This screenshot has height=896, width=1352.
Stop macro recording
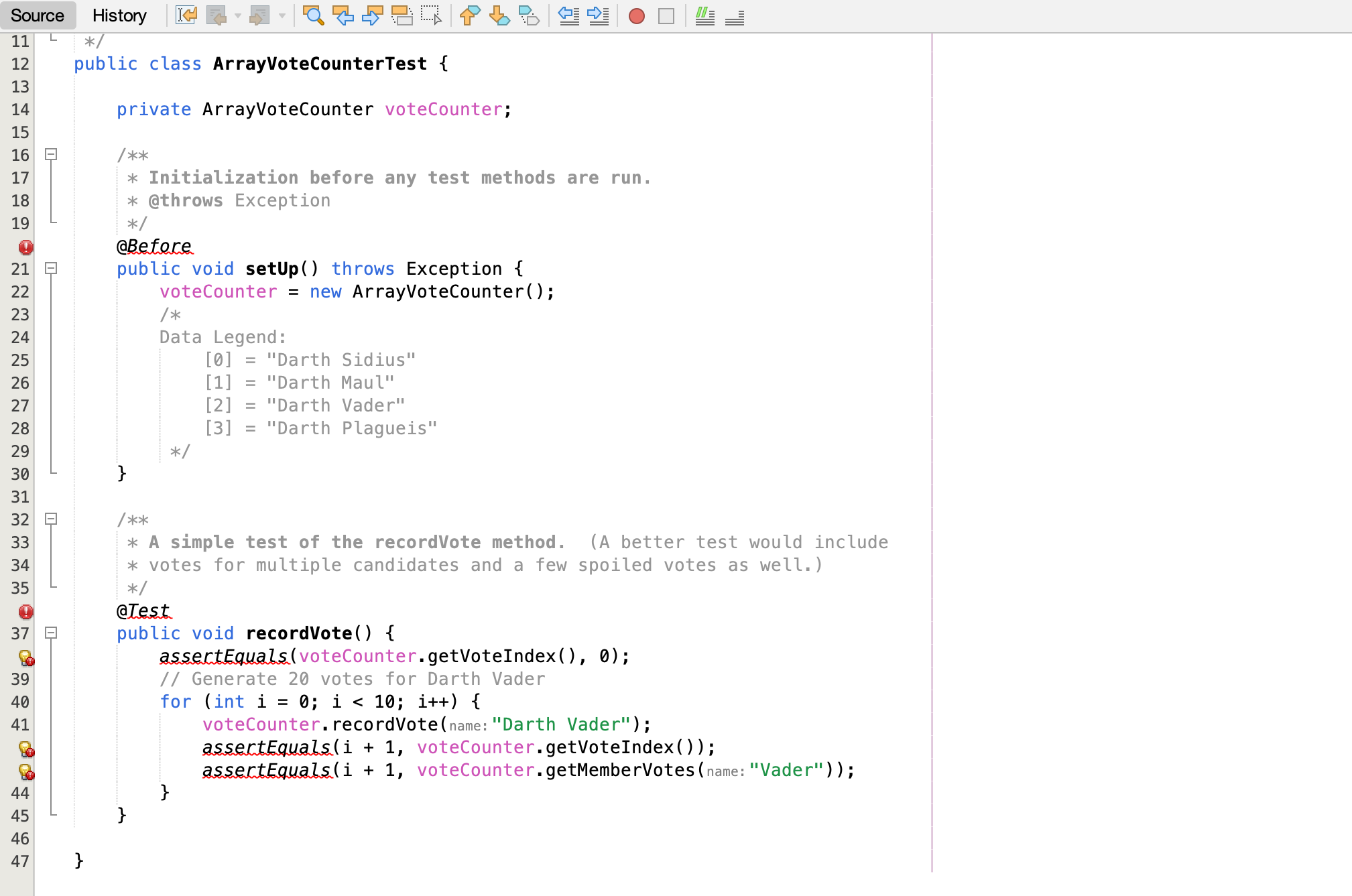click(666, 16)
